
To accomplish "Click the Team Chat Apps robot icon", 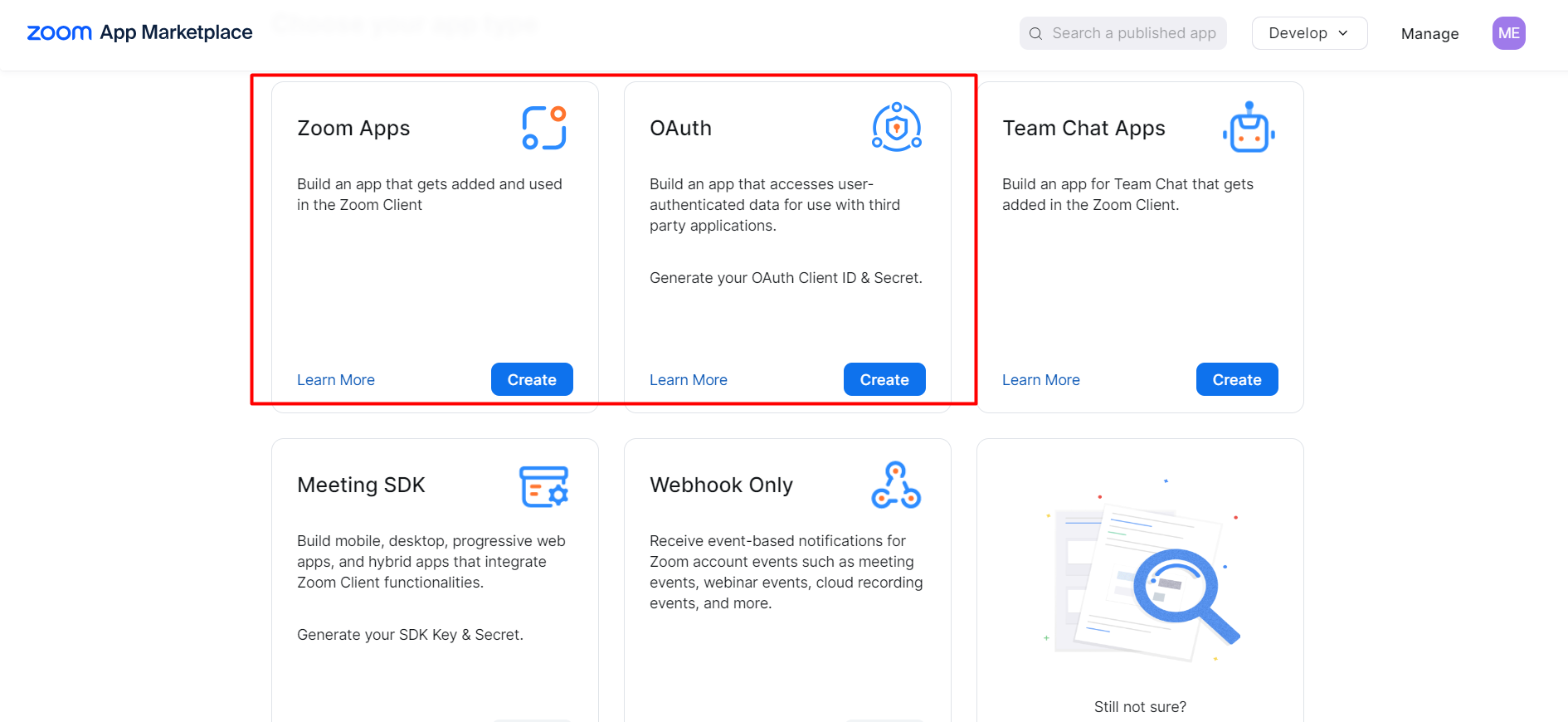I will (x=1249, y=128).
